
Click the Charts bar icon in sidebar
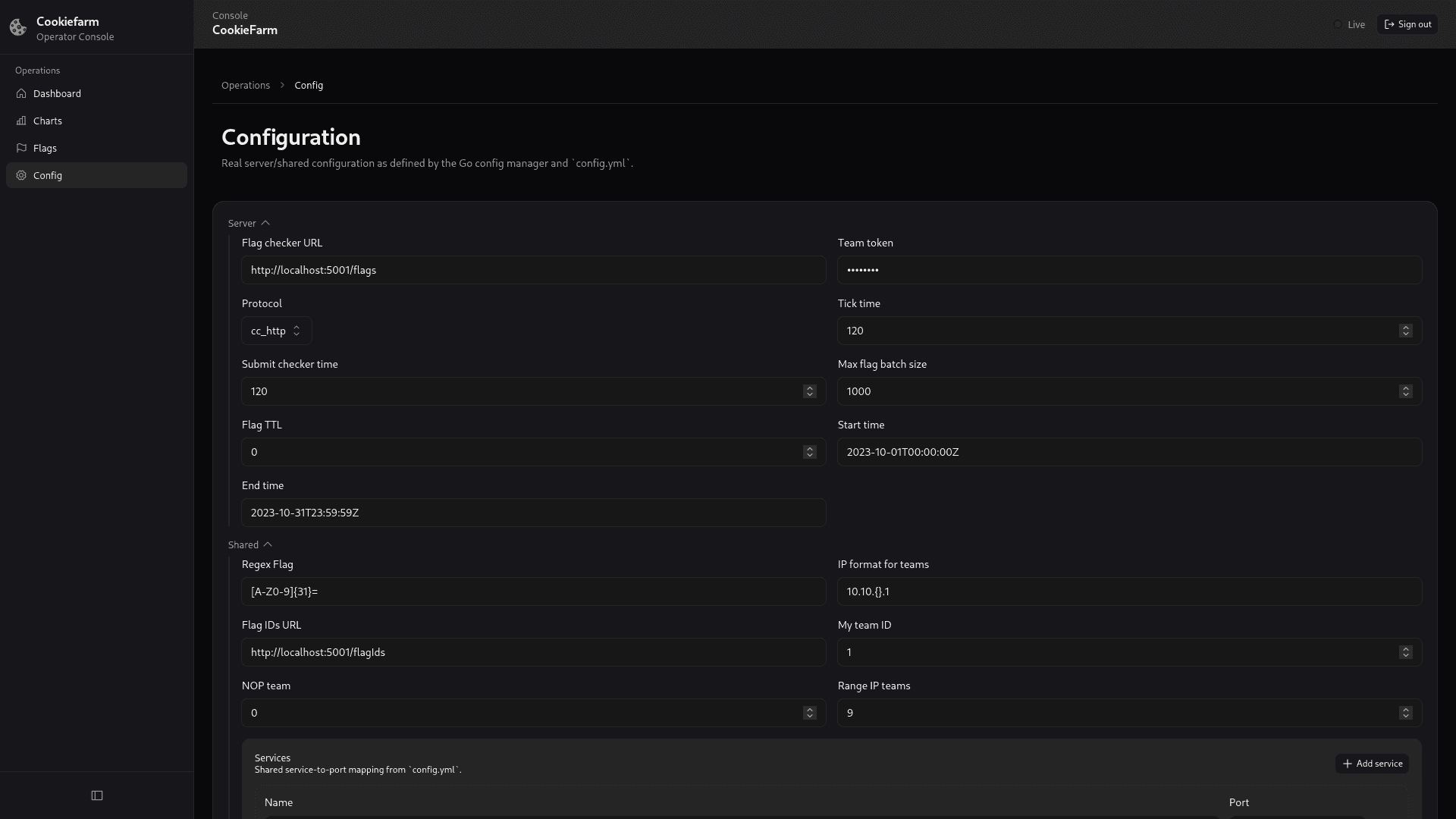[x=21, y=121]
